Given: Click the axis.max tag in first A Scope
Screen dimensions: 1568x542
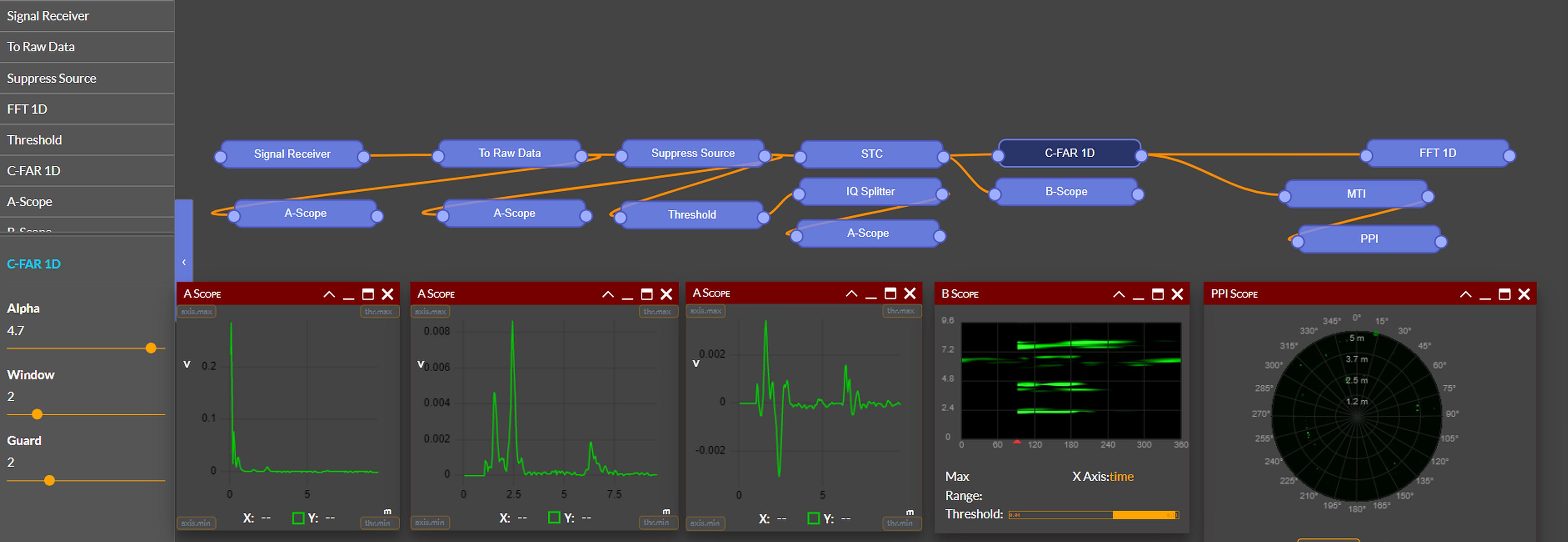Looking at the screenshot, I should pos(197,311).
